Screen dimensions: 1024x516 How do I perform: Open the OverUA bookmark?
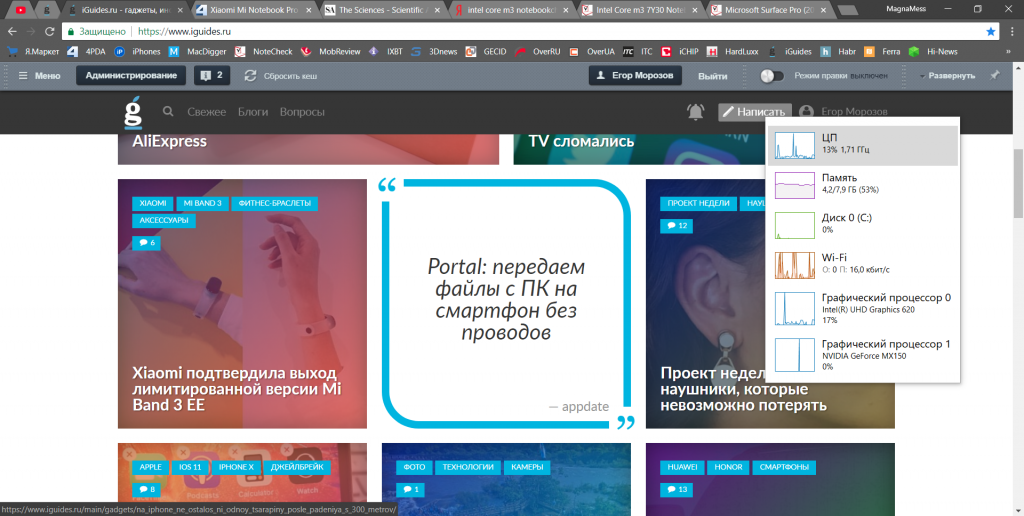(x=592, y=52)
